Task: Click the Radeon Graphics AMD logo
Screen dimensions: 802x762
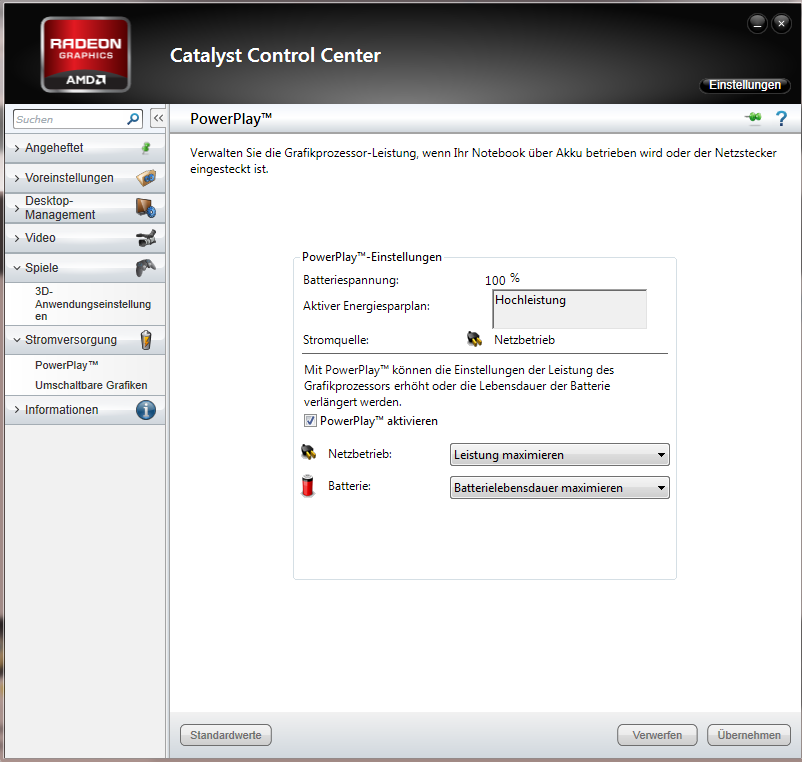Action: tap(85, 55)
